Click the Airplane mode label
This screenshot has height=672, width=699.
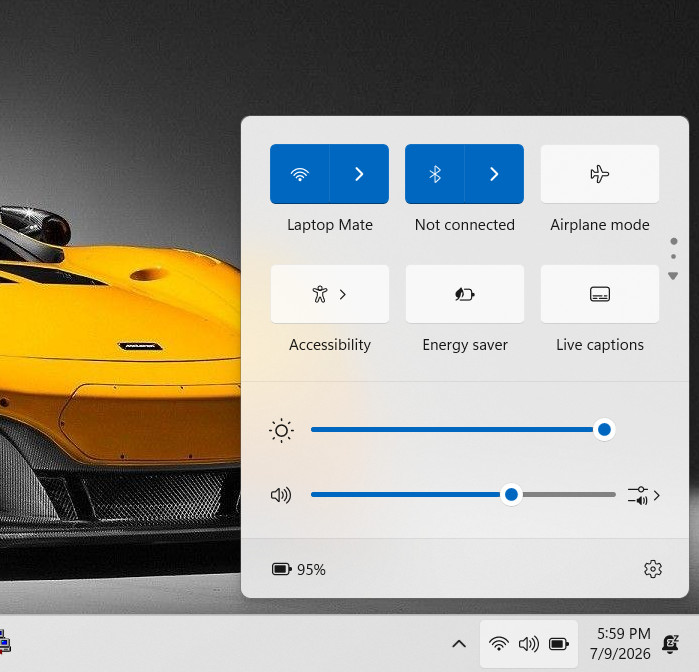point(600,225)
